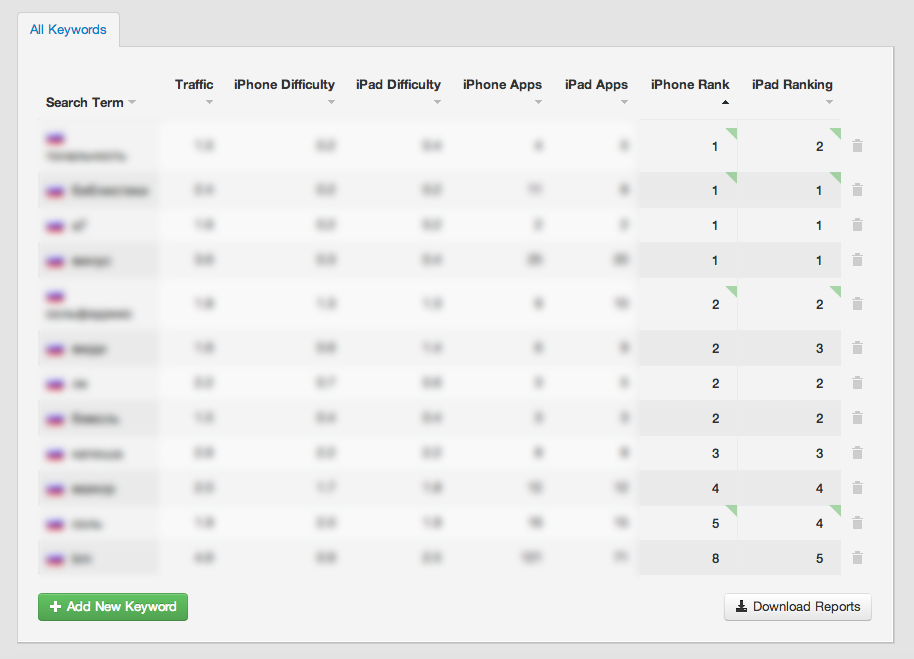
Task: Sort by the iPad Ranking column arrow
Action: pyautogui.click(x=829, y=102)
